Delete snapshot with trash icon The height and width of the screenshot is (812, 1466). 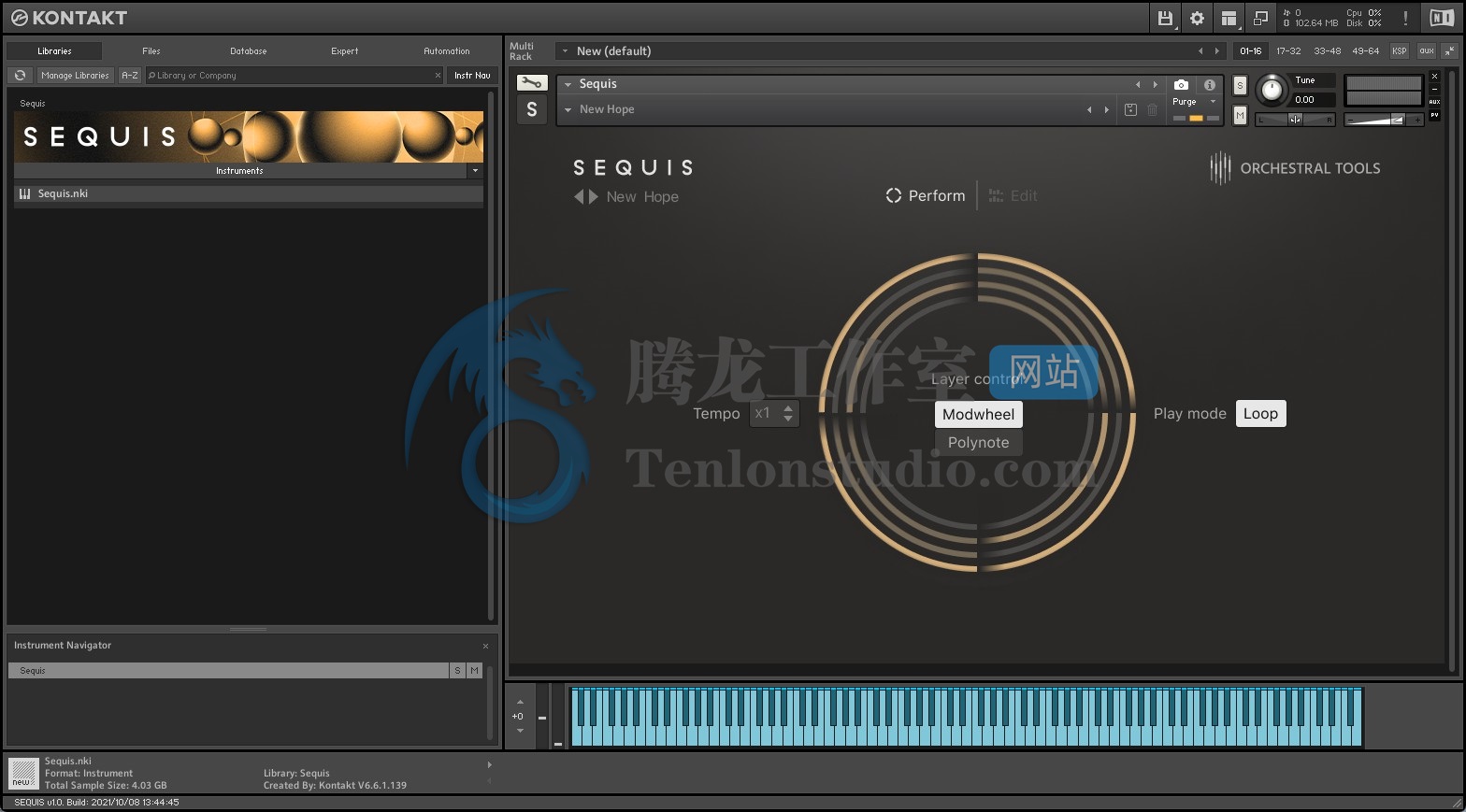point(1152,110)
